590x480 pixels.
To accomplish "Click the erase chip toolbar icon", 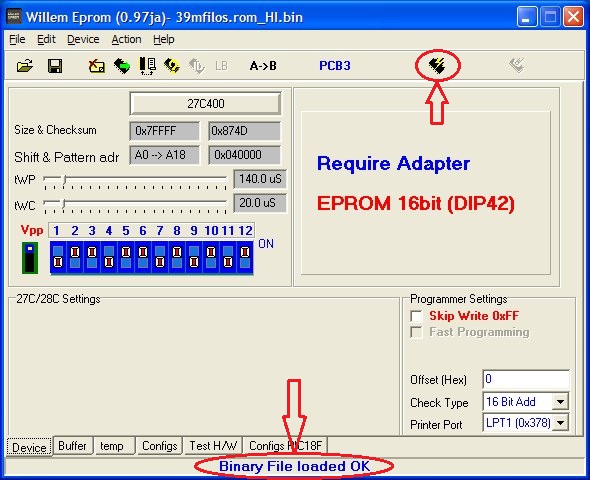I will coord(97,66).
